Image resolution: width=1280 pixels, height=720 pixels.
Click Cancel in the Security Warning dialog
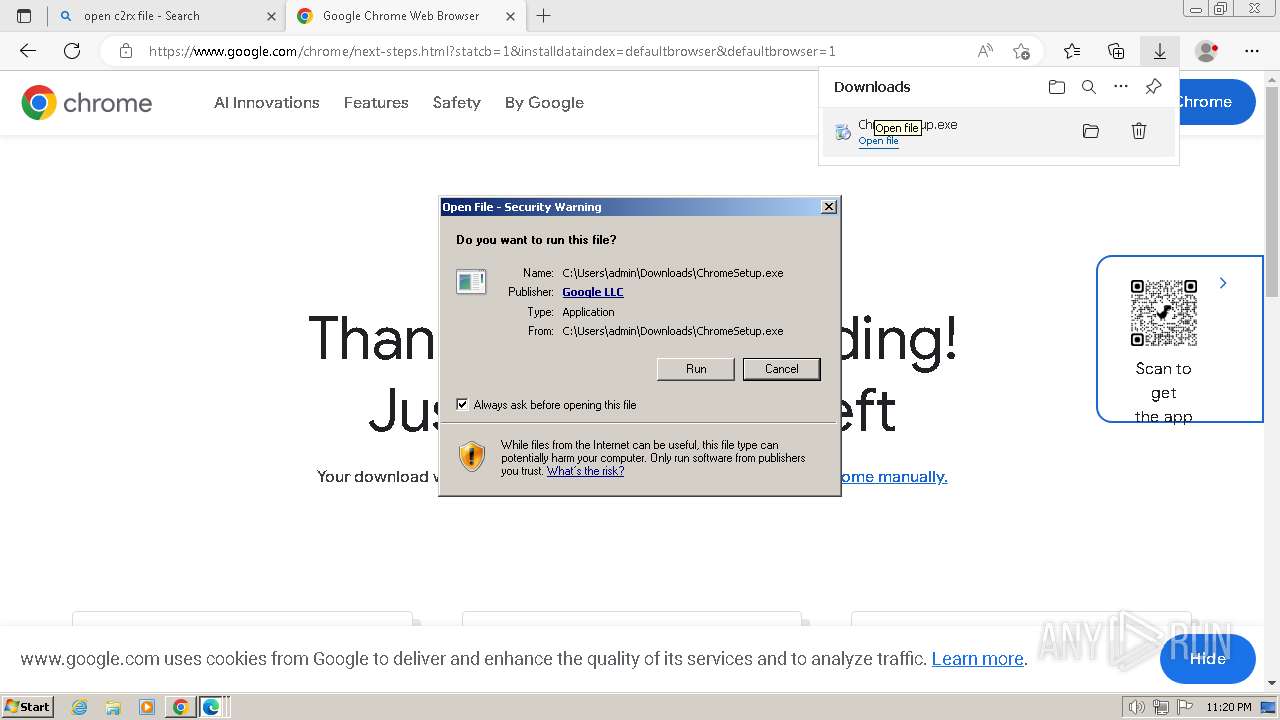click(x=782, y=369)
